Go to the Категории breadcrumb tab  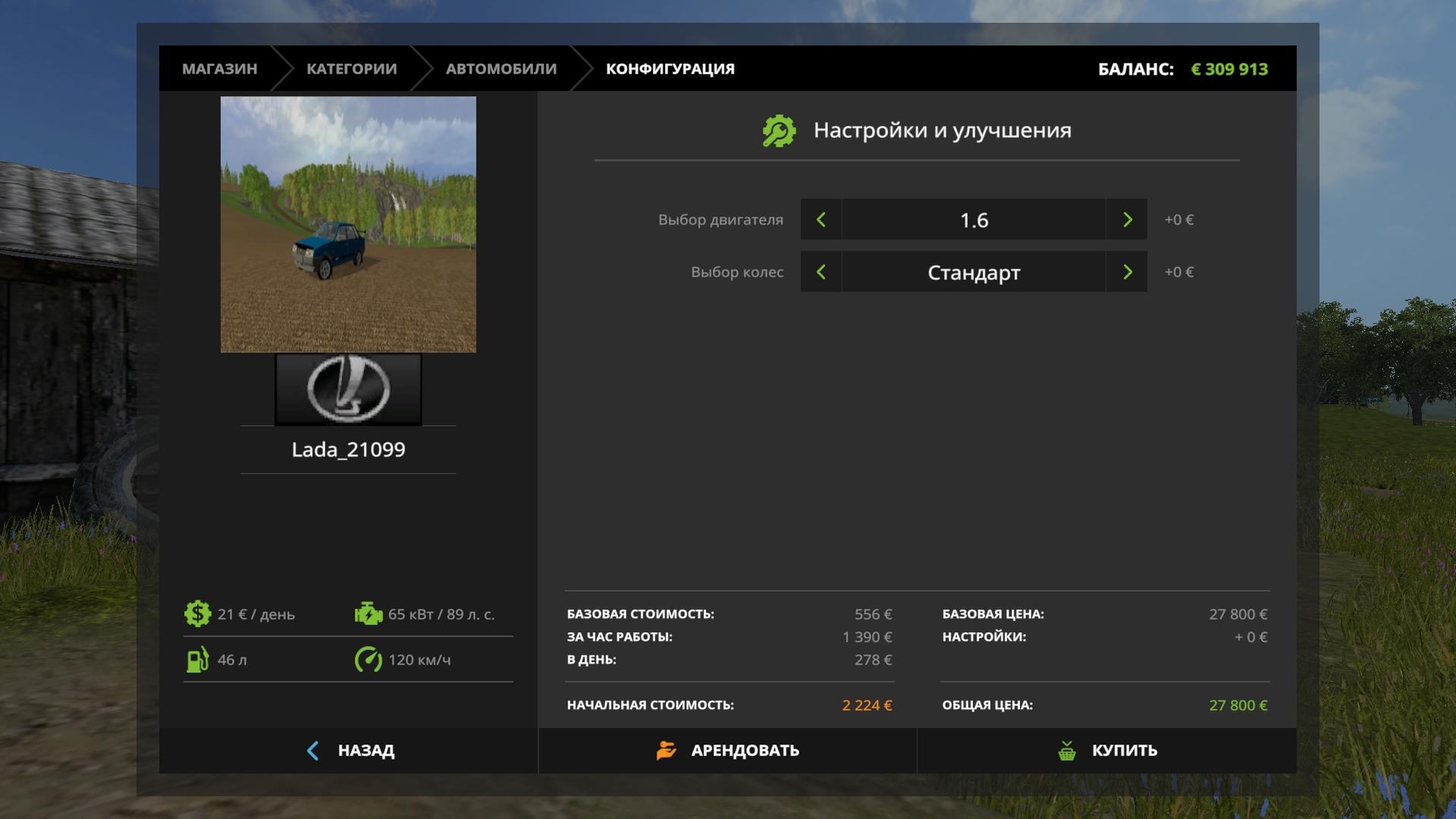[x=351, y=69]
